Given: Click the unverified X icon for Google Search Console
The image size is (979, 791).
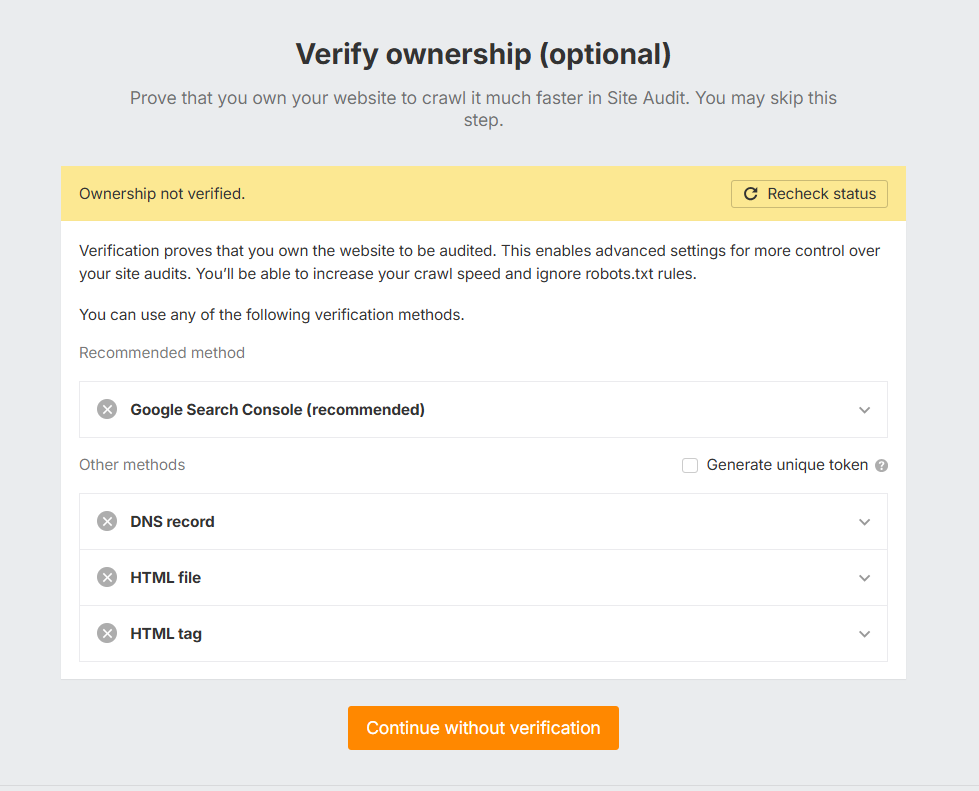Looking at the screenshot, I should [x=107, y=409].
